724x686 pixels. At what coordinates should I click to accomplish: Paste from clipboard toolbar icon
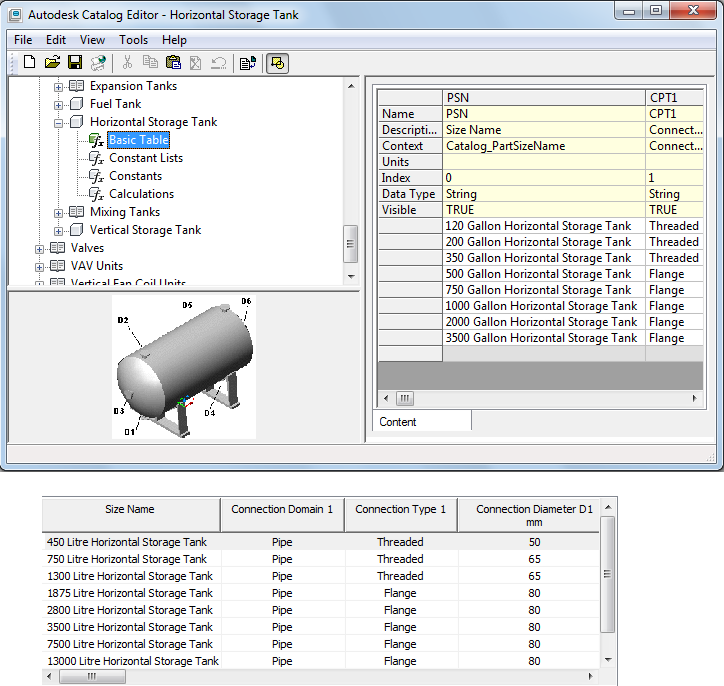pyautogui.click(x=173, y=62)
